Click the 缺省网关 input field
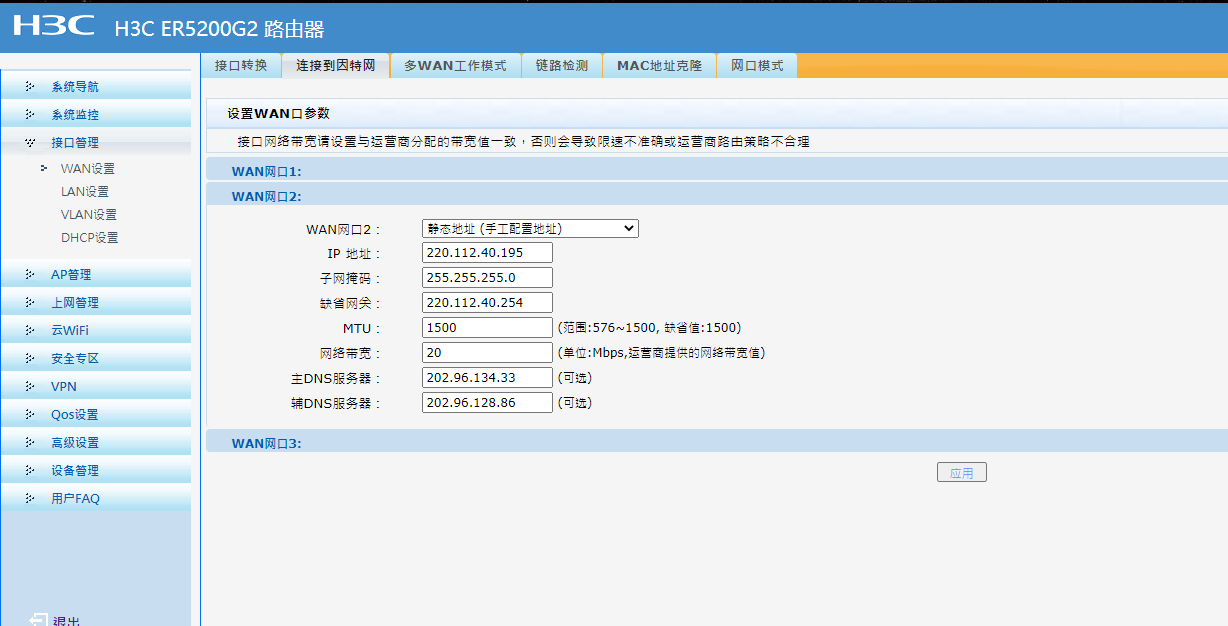 pos(487,303)
